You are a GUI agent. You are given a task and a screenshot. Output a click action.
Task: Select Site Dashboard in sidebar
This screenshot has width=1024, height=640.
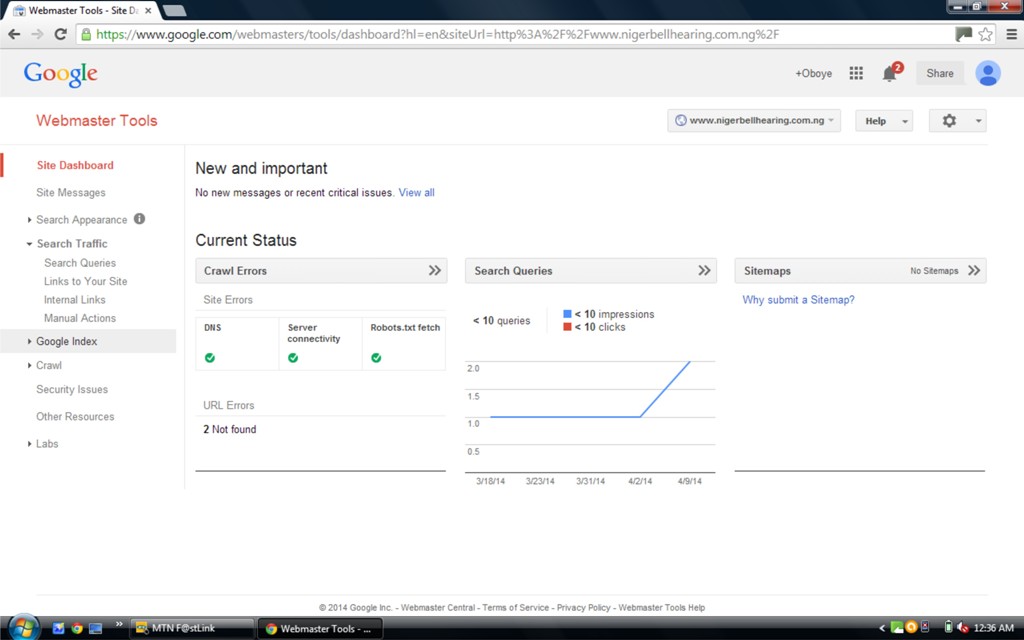tap(75, 165)
